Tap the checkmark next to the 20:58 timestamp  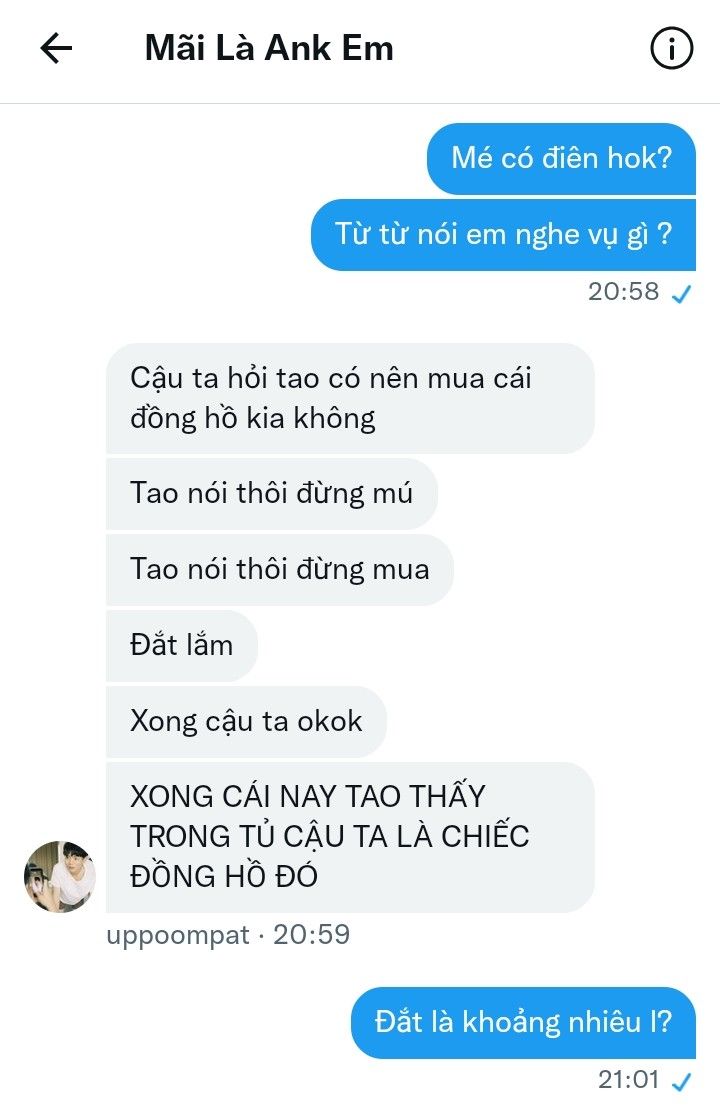click(x=681, y=293)
